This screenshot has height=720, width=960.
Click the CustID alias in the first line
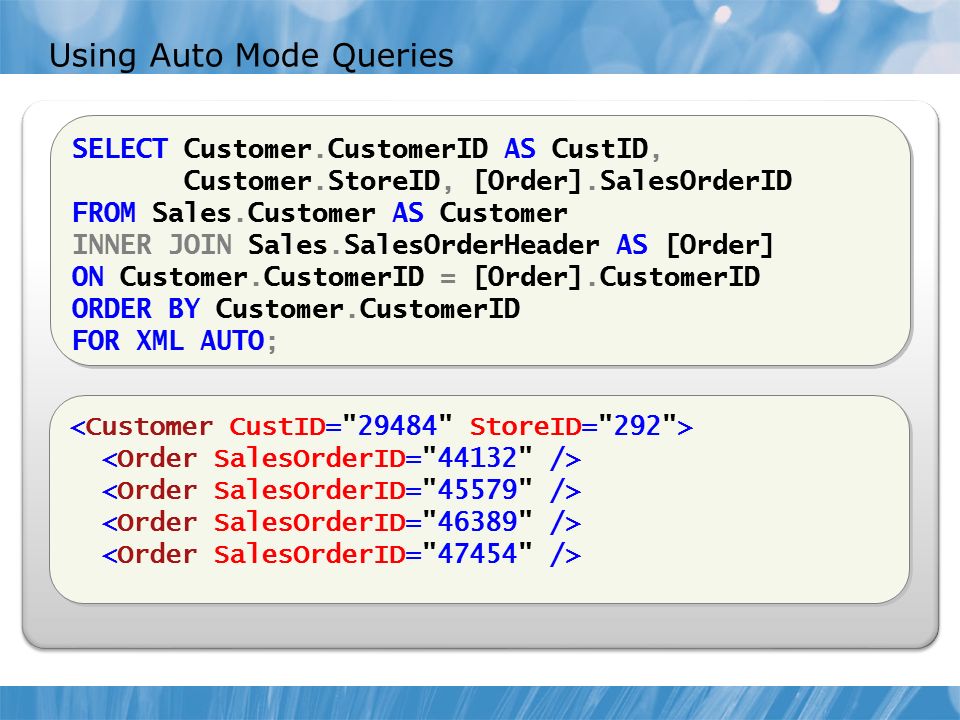coord(599,149)
